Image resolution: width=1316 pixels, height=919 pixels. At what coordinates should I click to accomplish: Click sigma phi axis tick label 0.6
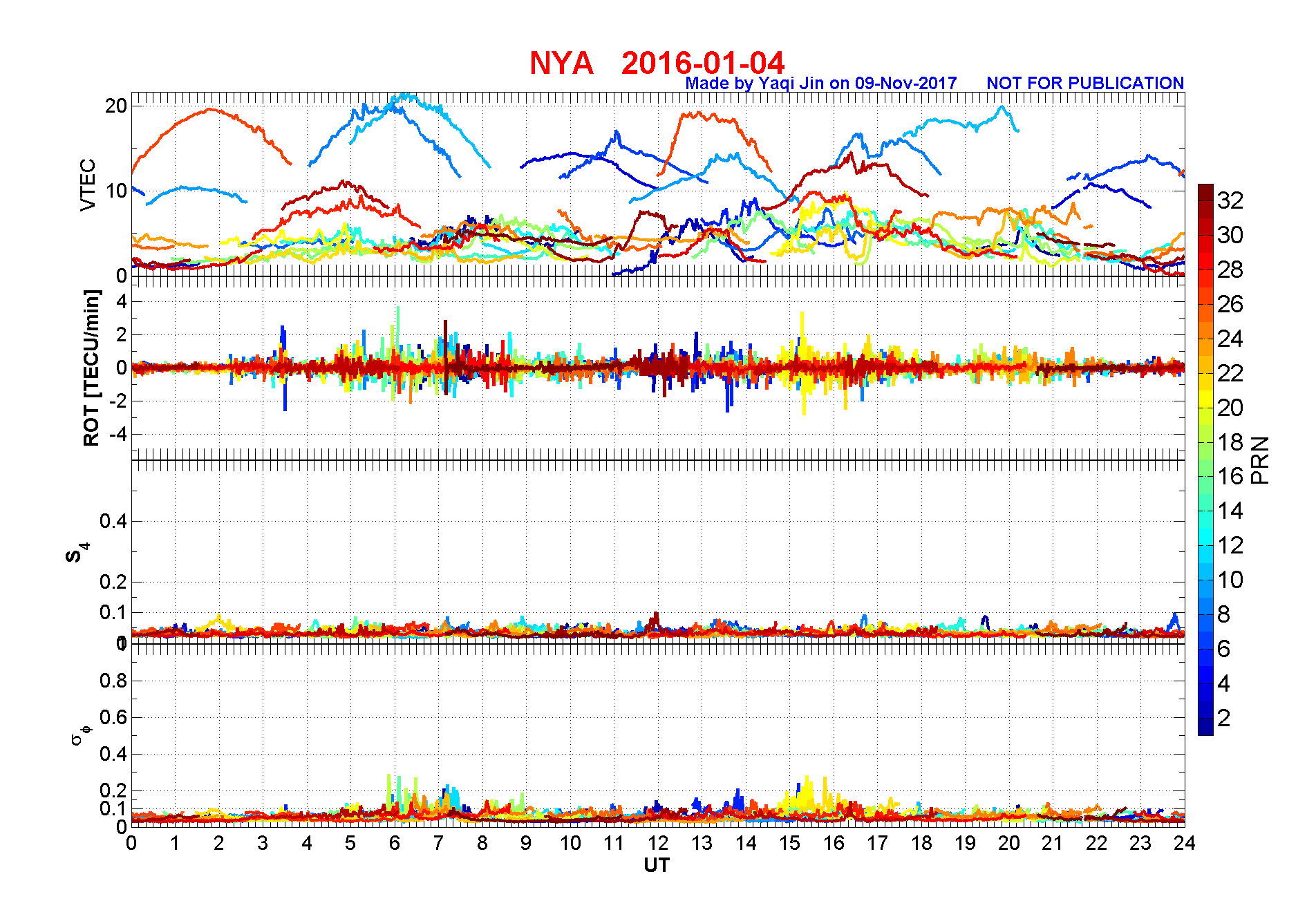coord(113,717)
